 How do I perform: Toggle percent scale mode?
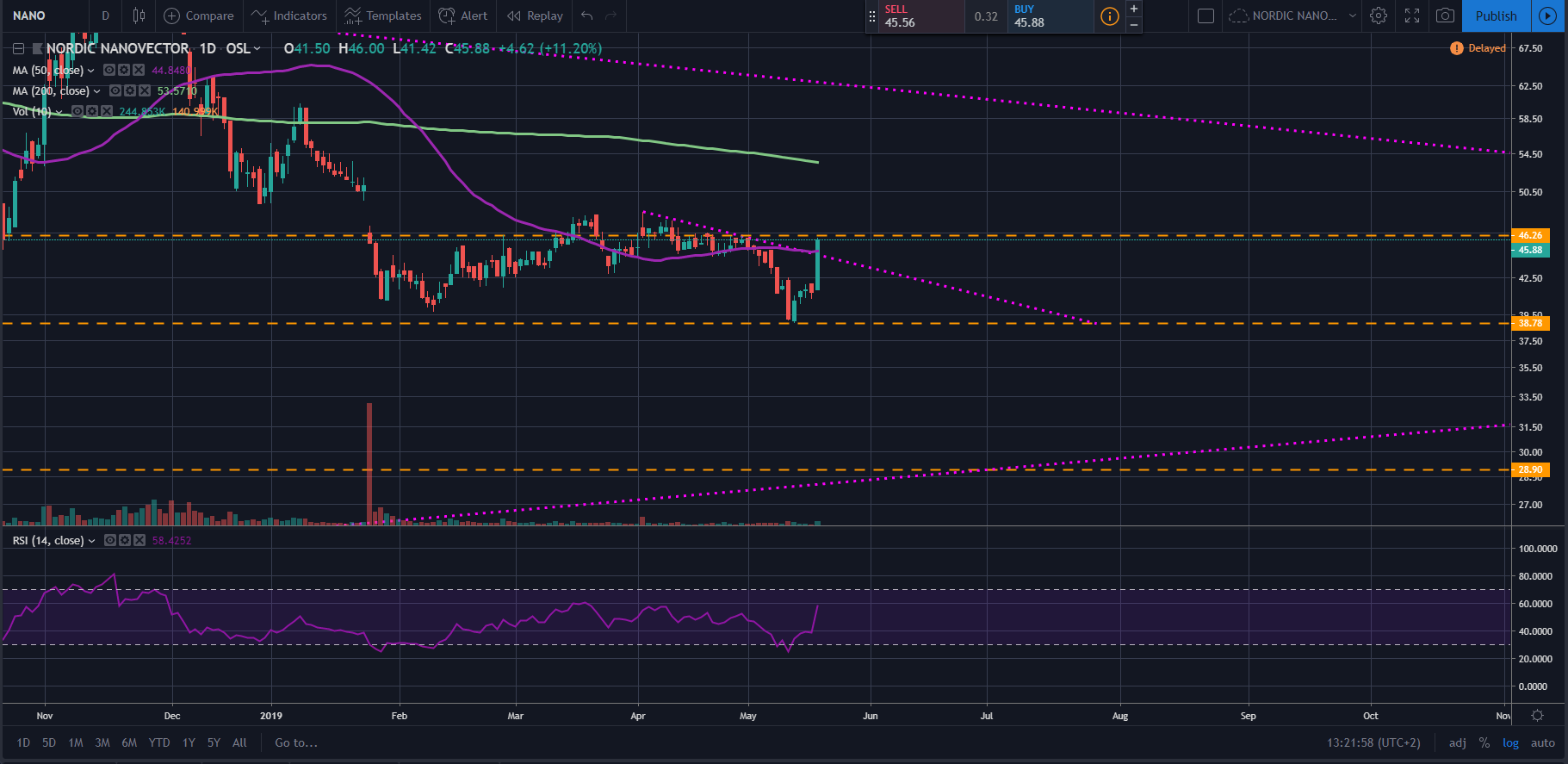(1484, 742)
